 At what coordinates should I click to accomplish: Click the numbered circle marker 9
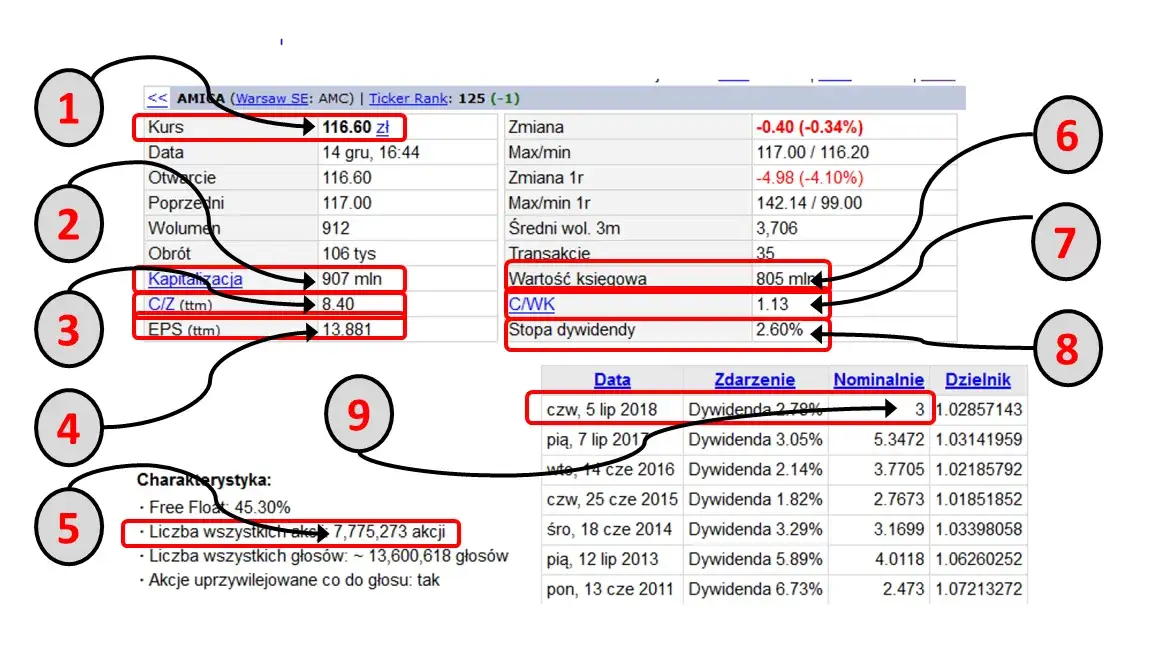(x=359, y=414)
